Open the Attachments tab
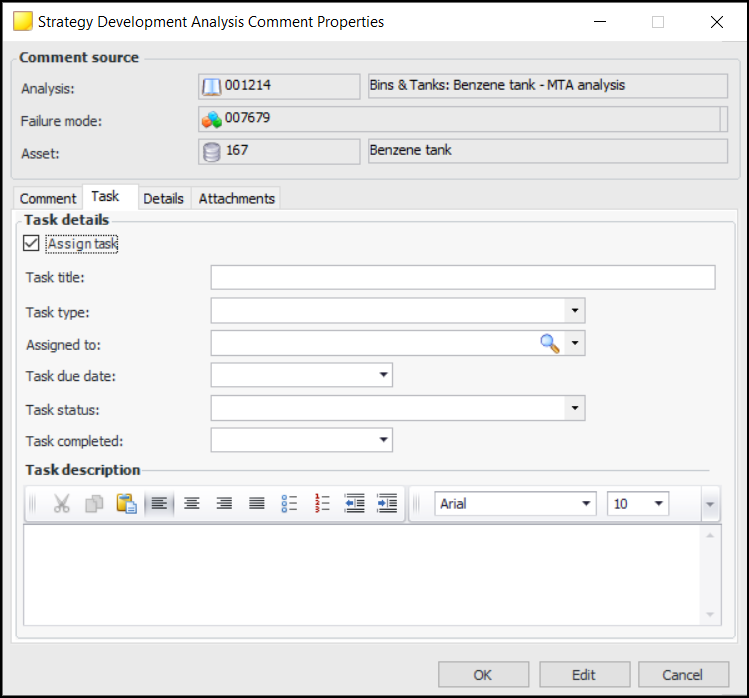749x698 pixels. tap(236, 198)
